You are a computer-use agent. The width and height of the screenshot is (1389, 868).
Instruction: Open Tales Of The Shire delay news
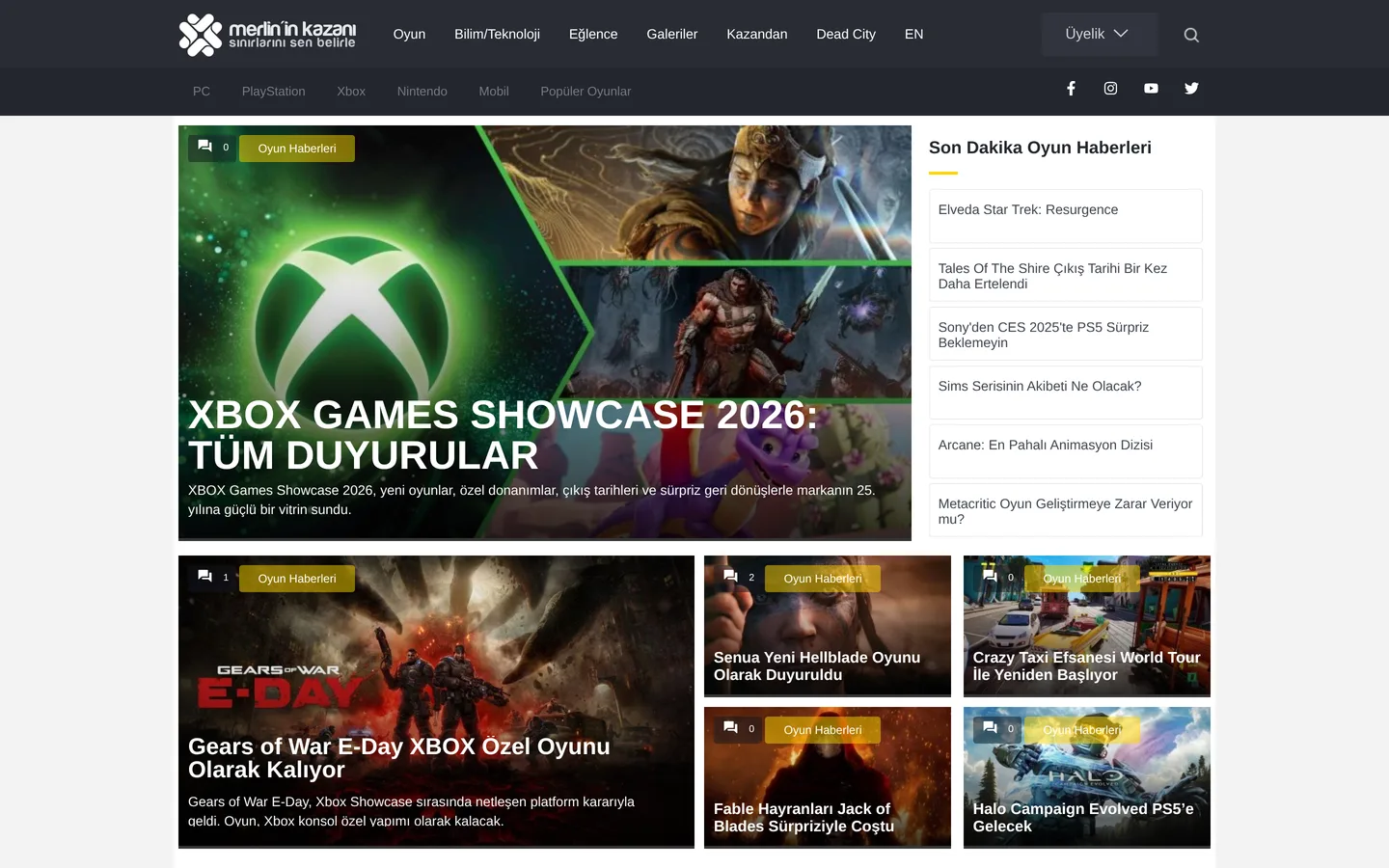click(1066, 275)
